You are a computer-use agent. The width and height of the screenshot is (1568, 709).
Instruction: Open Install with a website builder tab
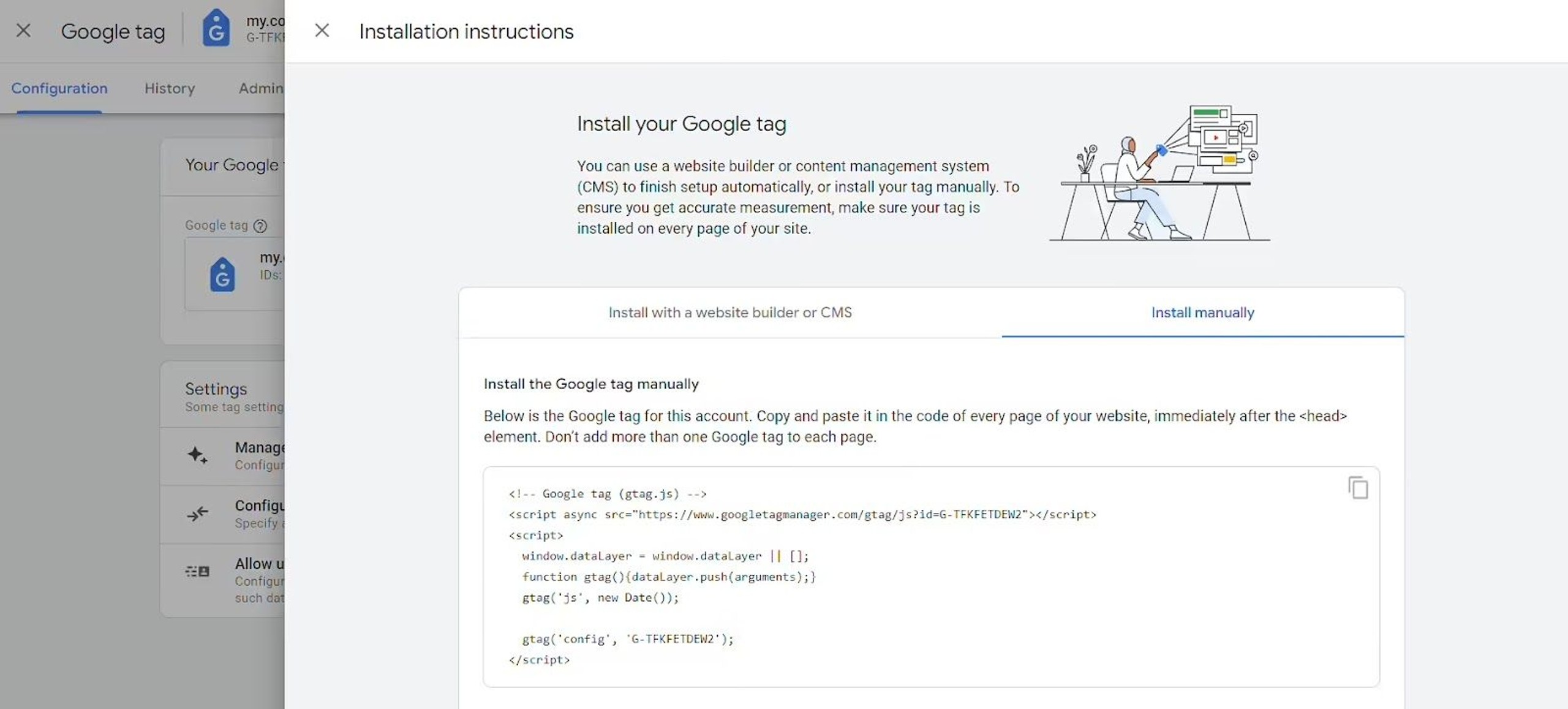tap(729, 313)
